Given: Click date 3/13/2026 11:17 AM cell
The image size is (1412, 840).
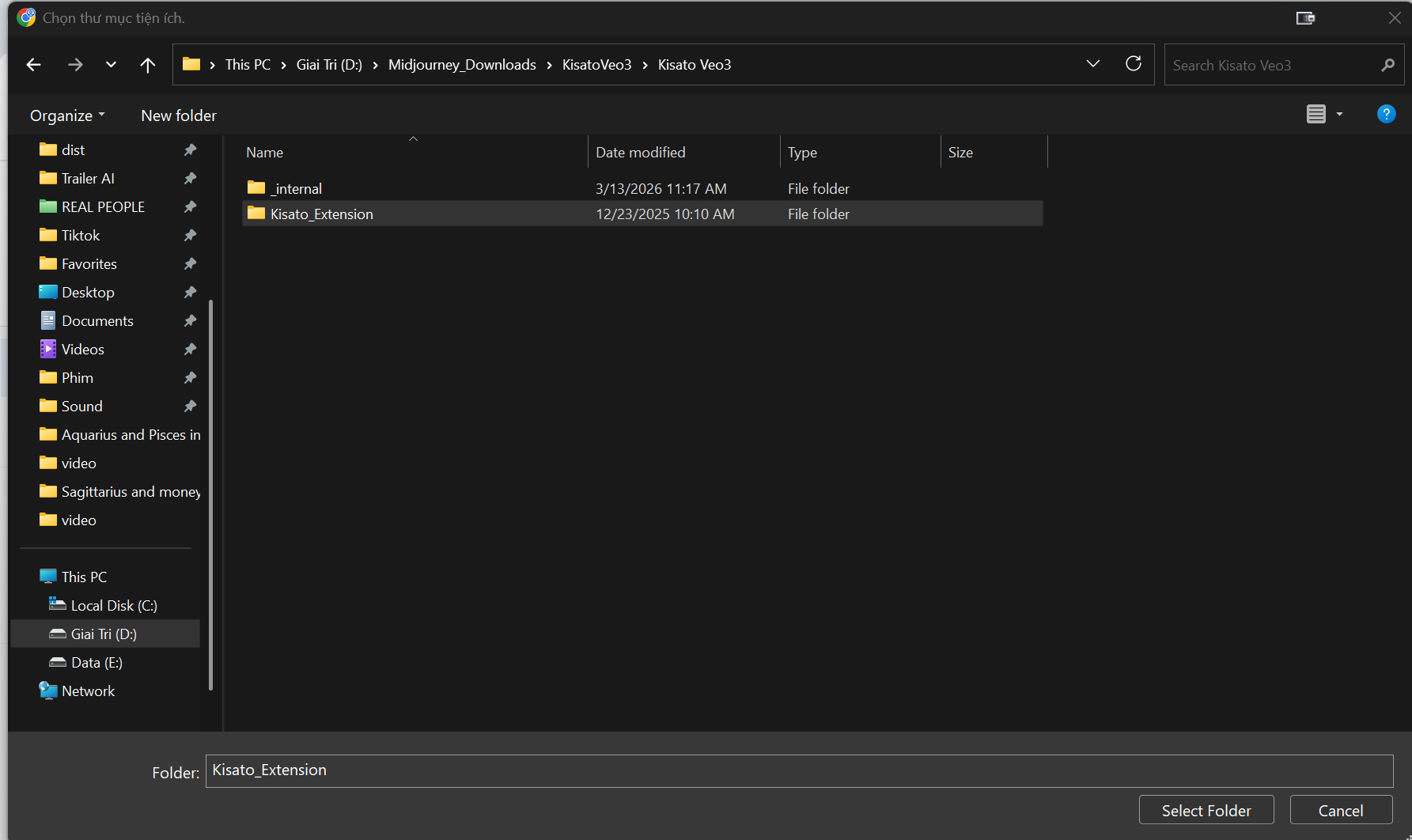Looking at the screenshot, I should (x=661, y=188).
